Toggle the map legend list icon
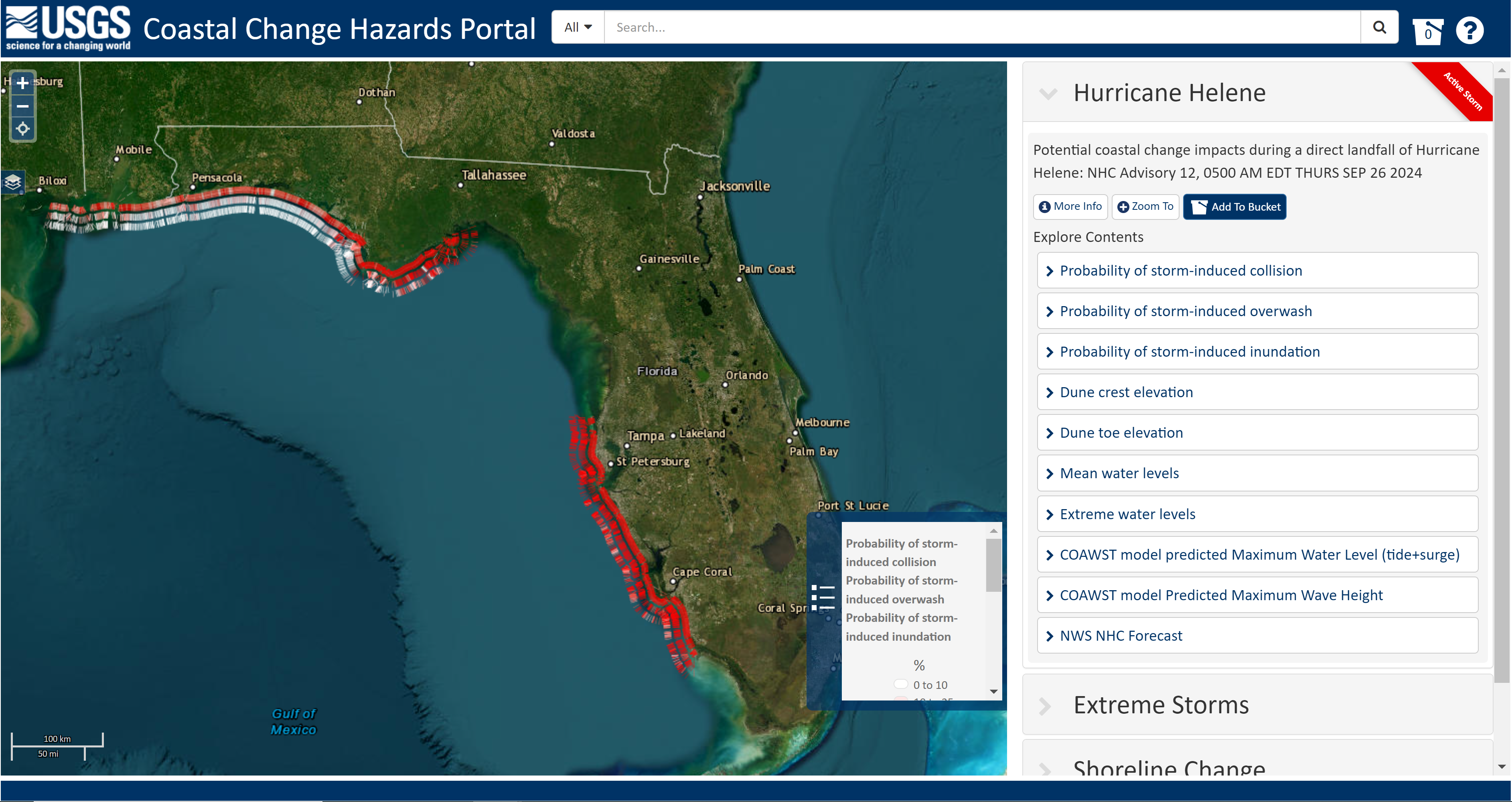The width and height of the screenshot is (1512, 802). [x=823, y=598]
